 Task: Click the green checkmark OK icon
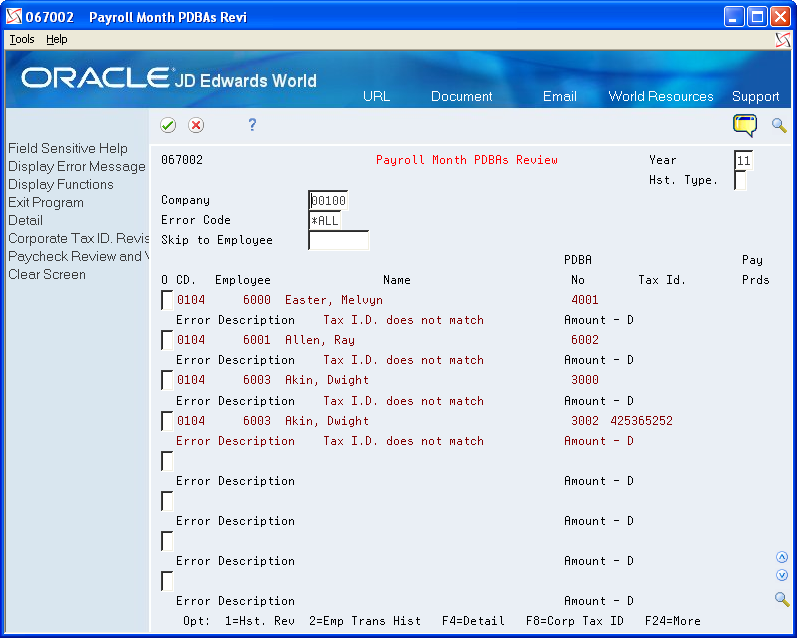168,125
